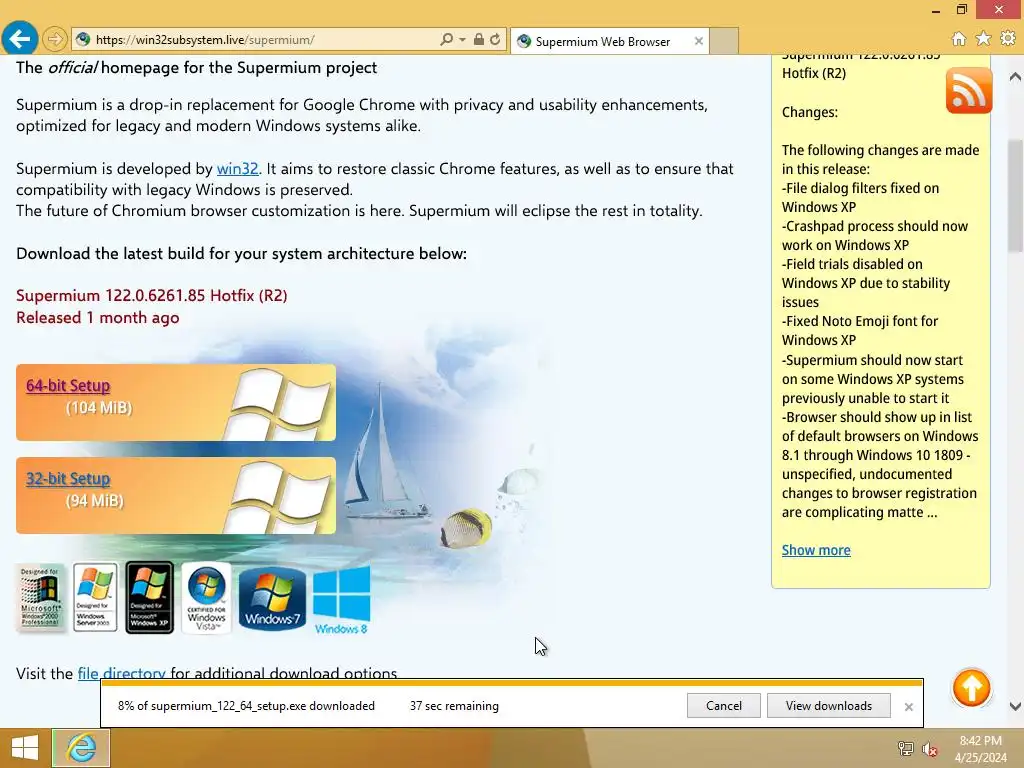Cancel the supermium setup download
Image resolution: width=1024 pixels, height=768 pixels.
tap(724, 705)
